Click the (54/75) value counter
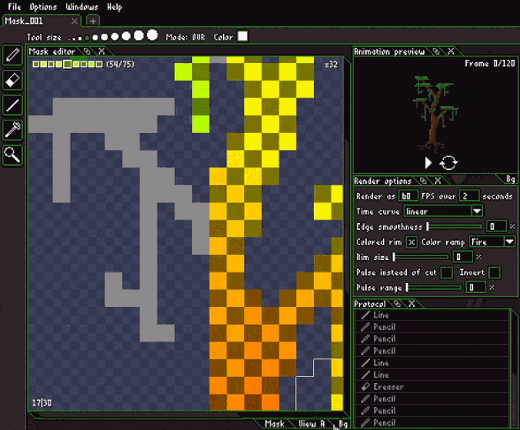520x430 pixels. pos(120,64)
